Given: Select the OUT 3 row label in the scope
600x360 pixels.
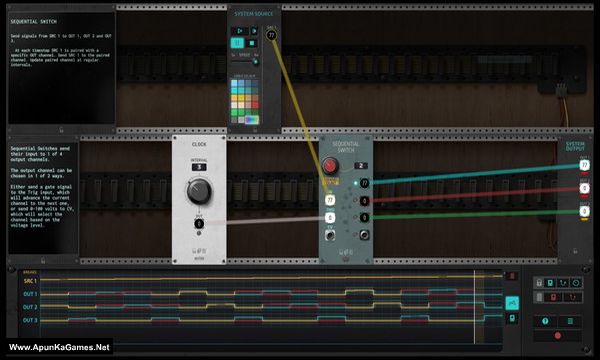Looking at the screenshot, I should 30,320.
